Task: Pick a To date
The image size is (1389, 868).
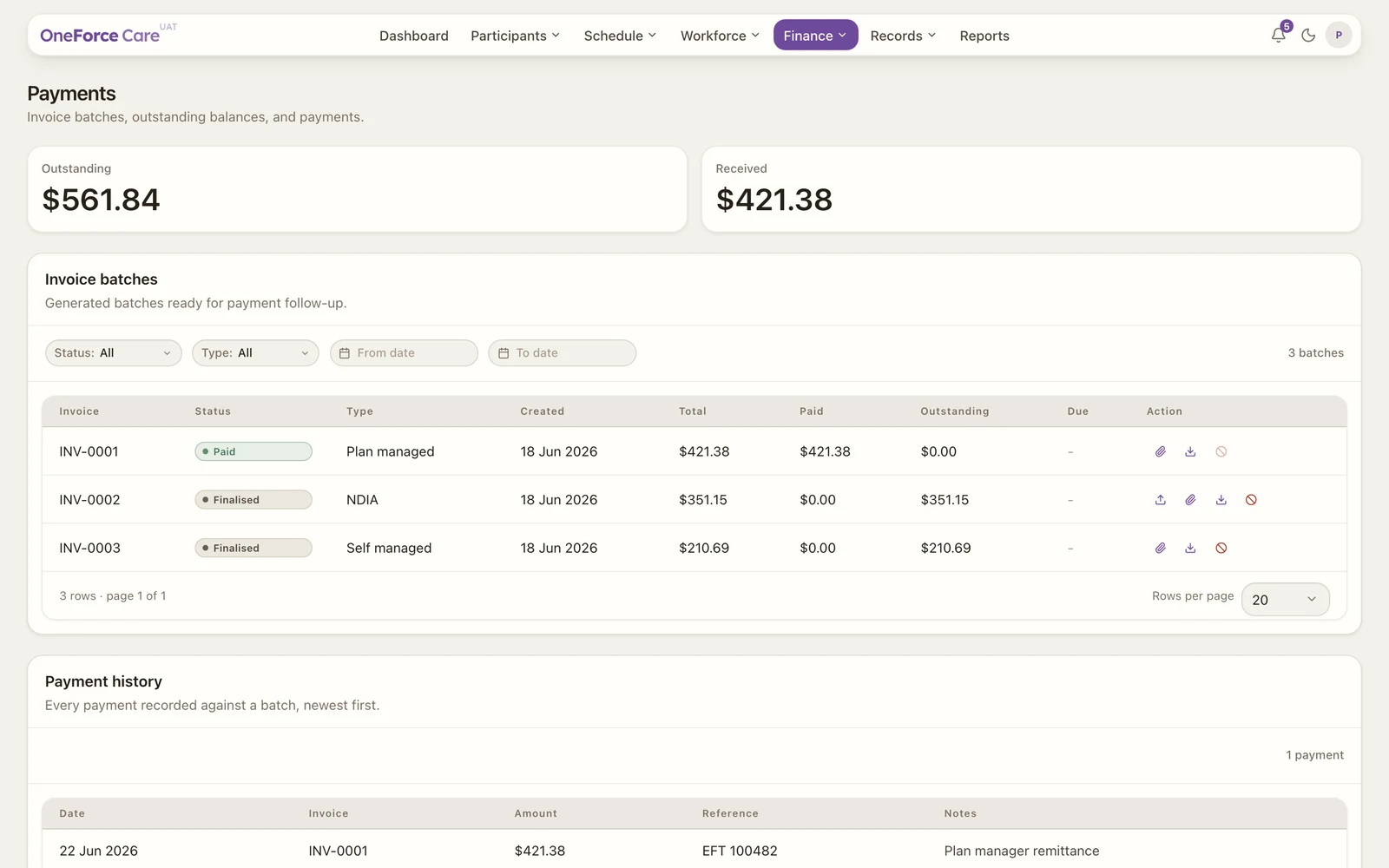Action: (562, 353)
